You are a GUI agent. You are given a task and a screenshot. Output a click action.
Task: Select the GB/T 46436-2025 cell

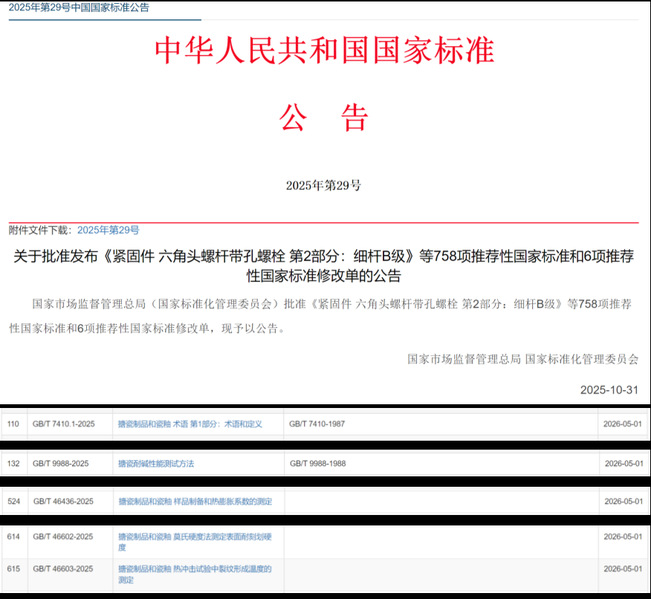62,500
